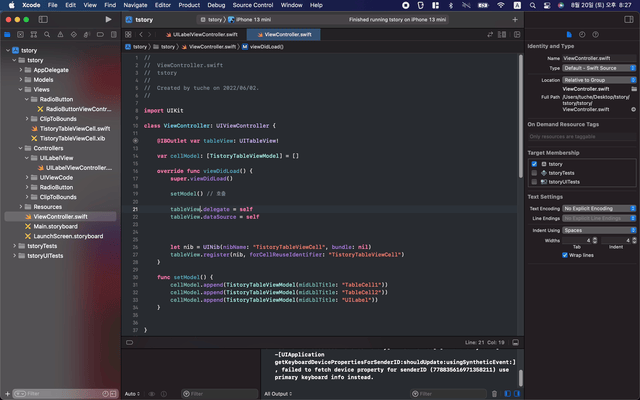Expand the Resources folder disclosure arrow
640x400 pixels.
20,207
